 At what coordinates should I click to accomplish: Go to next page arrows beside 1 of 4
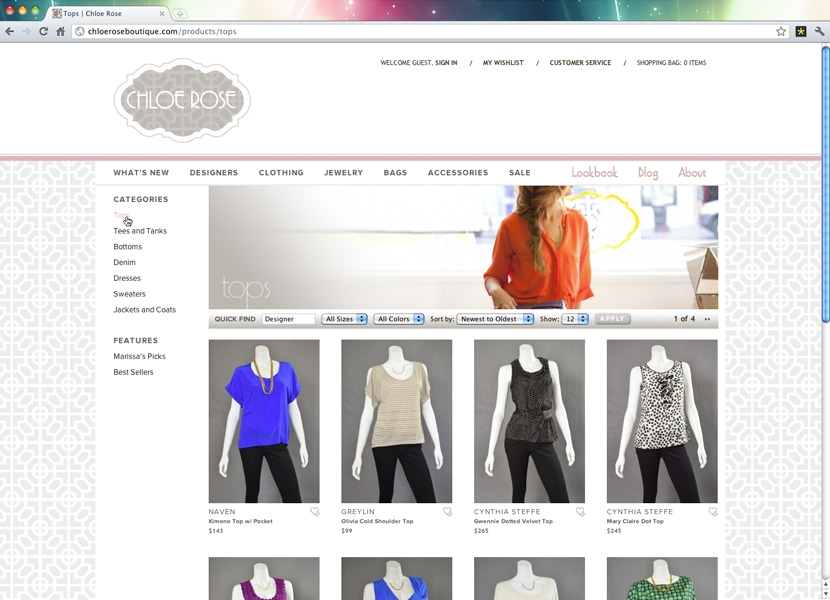pos(707,319)
